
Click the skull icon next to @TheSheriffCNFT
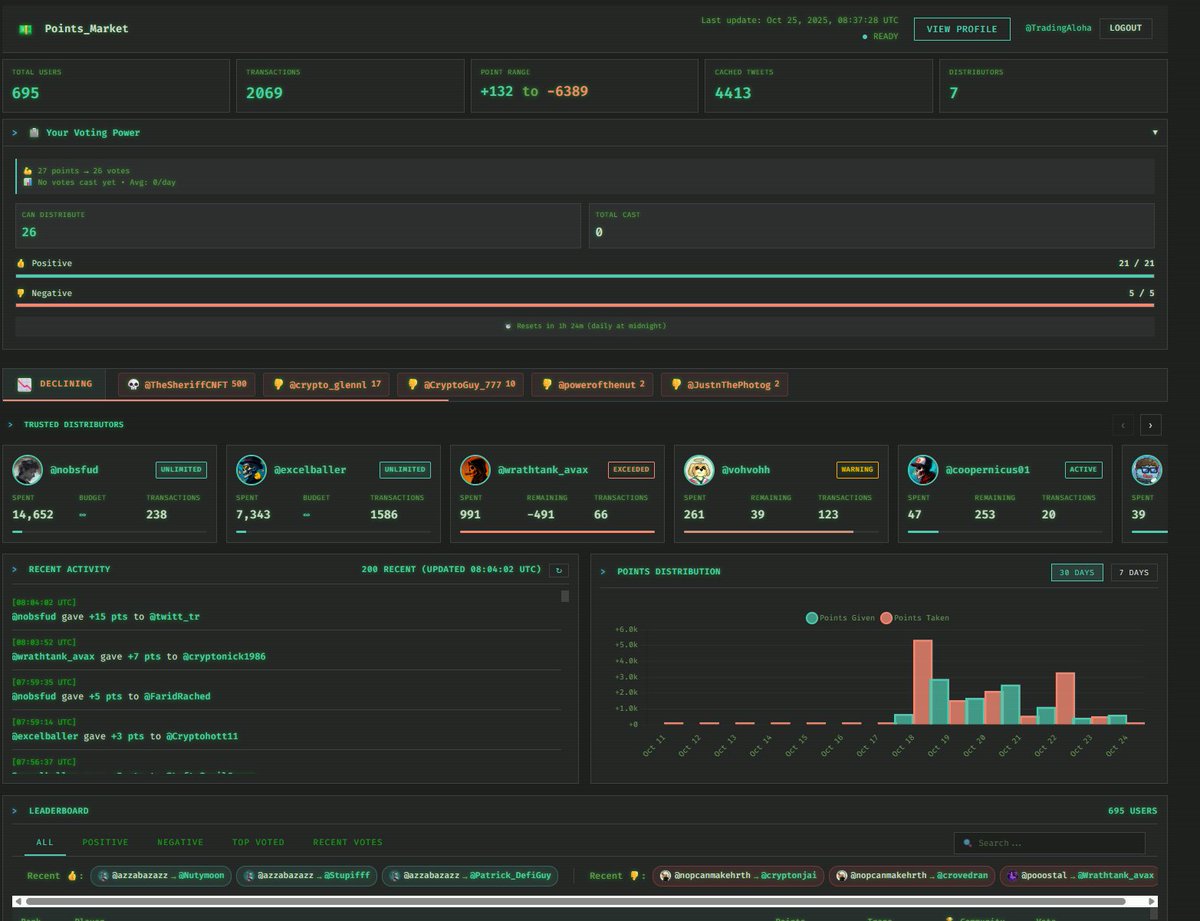(134, 384)
